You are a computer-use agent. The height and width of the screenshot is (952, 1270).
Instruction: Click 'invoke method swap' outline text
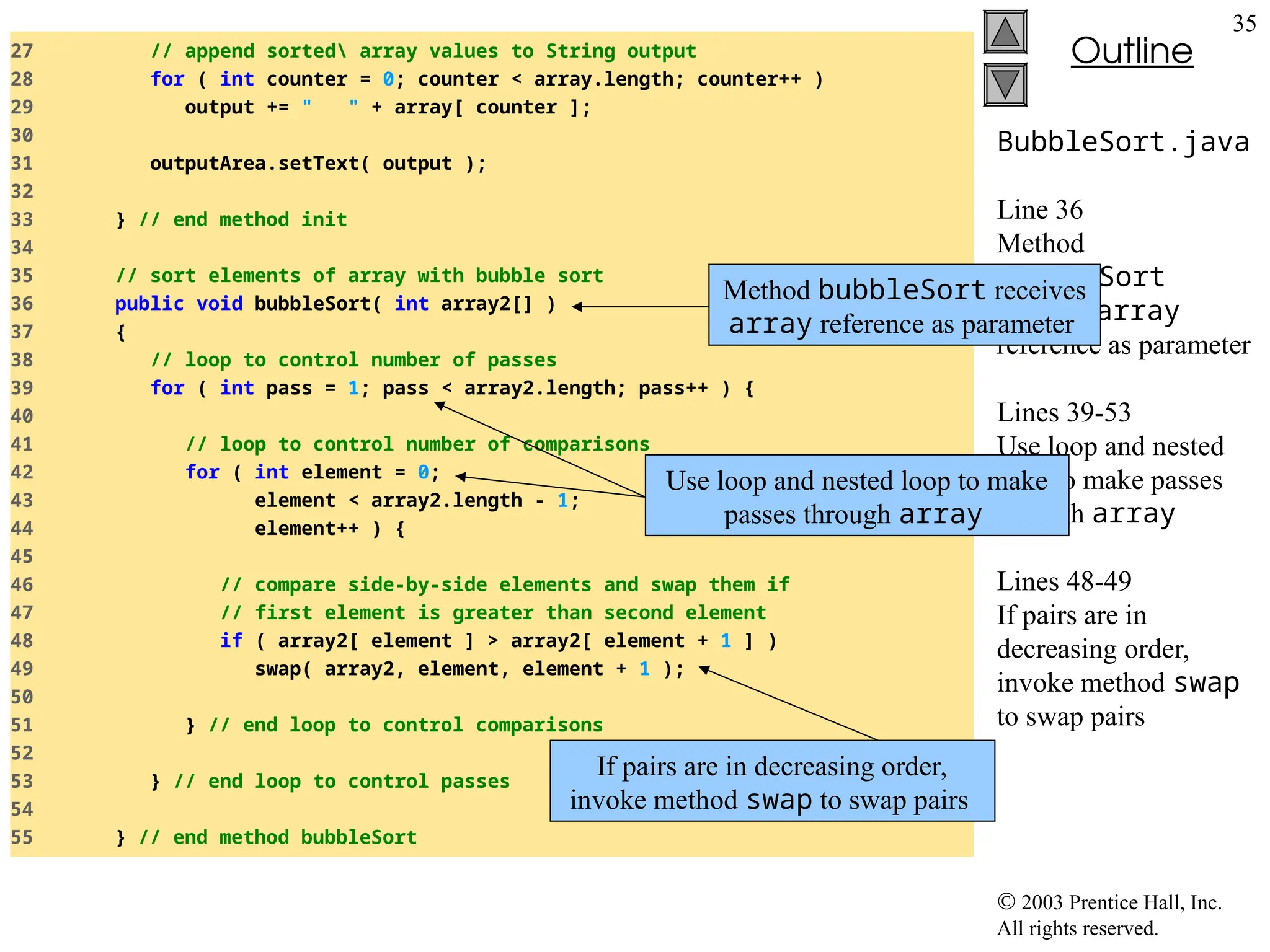(1118, 683)
